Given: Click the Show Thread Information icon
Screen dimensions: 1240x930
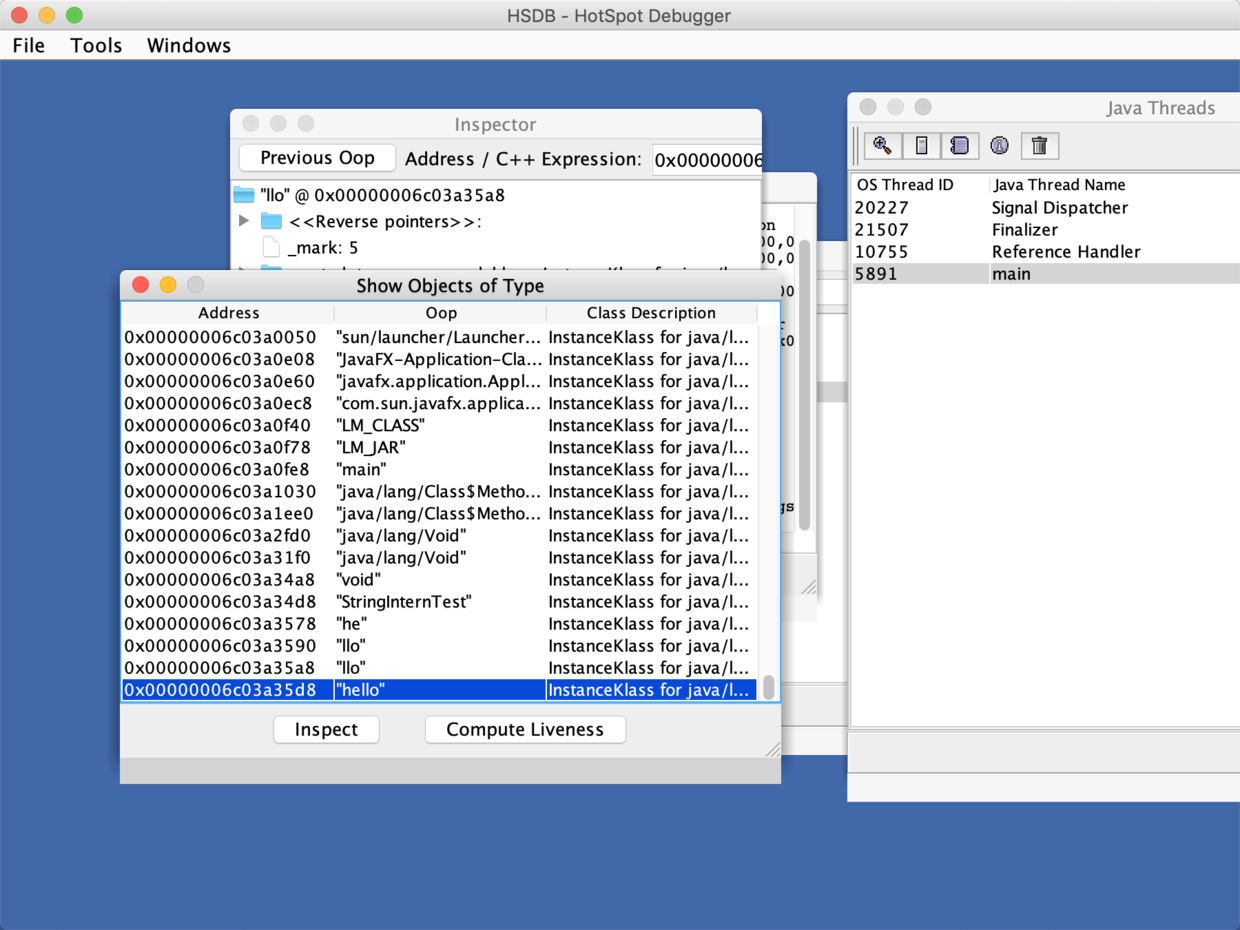Looking at the screenshot, I should coord(999,146).
